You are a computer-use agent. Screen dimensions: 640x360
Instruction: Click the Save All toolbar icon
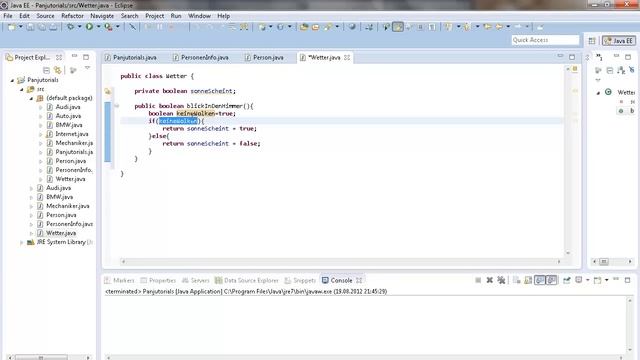[42, 27]
